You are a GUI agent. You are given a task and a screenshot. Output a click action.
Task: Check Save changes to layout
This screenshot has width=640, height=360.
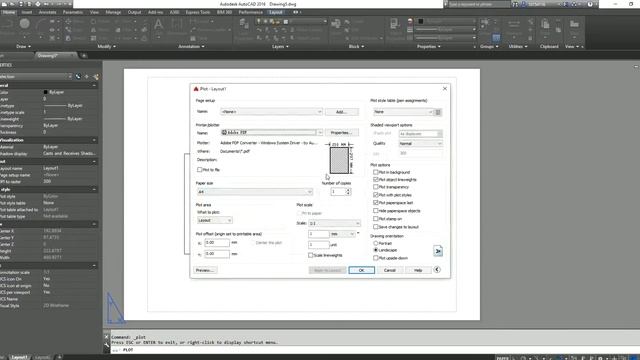[376, 227]
